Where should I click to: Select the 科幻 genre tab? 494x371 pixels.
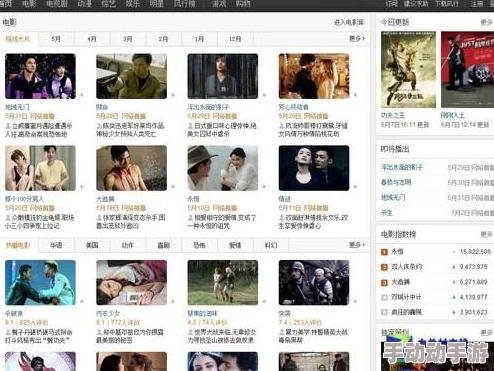[x=271, y=245]
